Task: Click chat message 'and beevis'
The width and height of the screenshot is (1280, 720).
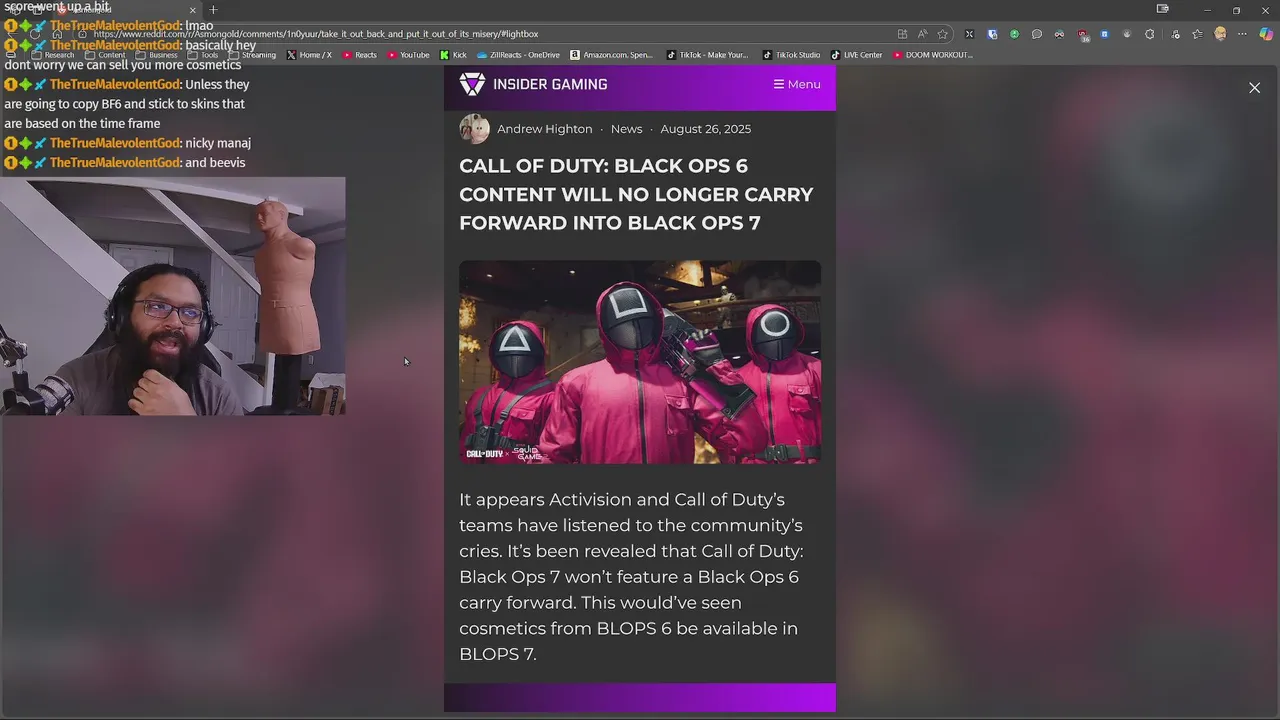Action: point(215,163)
